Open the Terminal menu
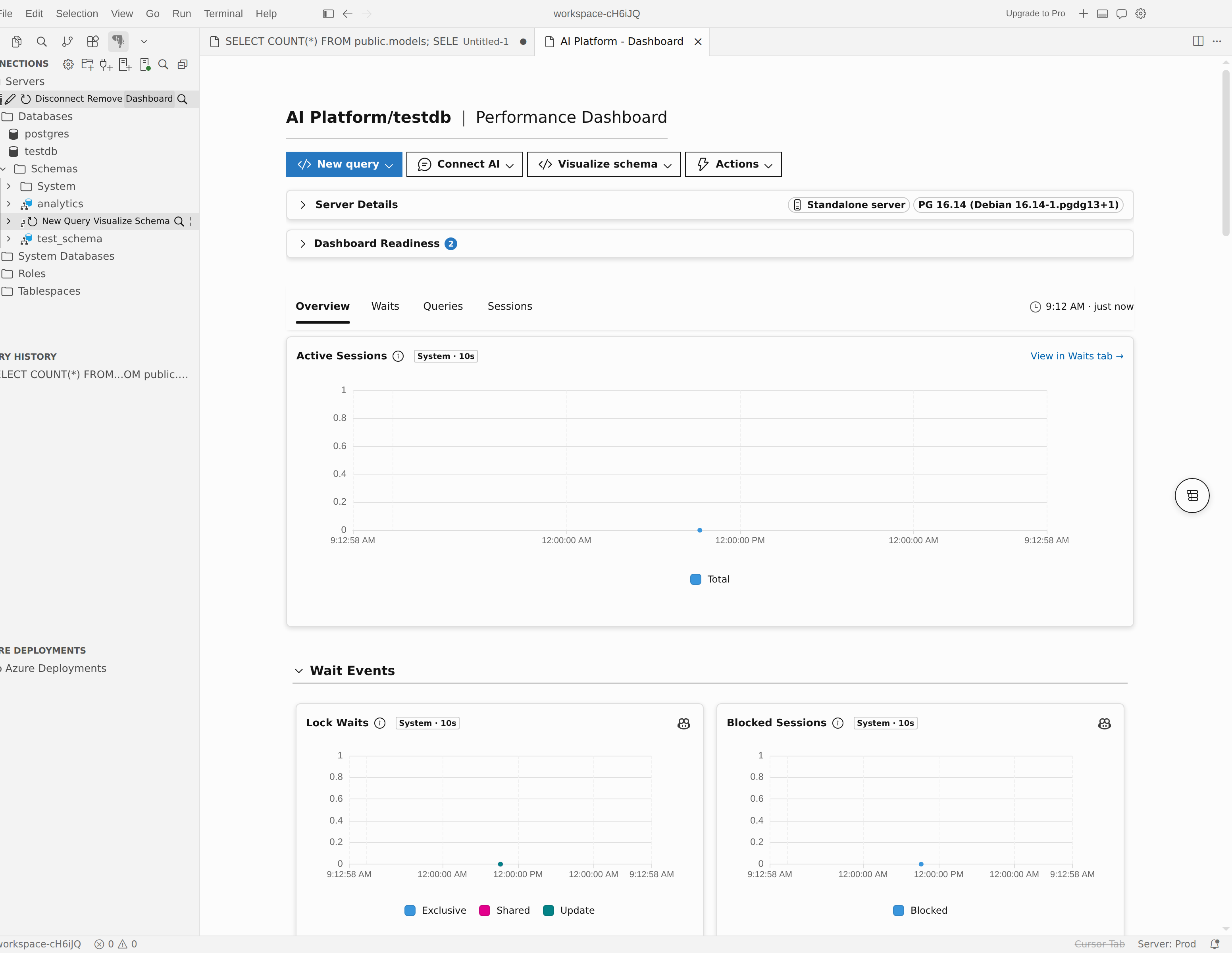 click(x=223, y=14)
